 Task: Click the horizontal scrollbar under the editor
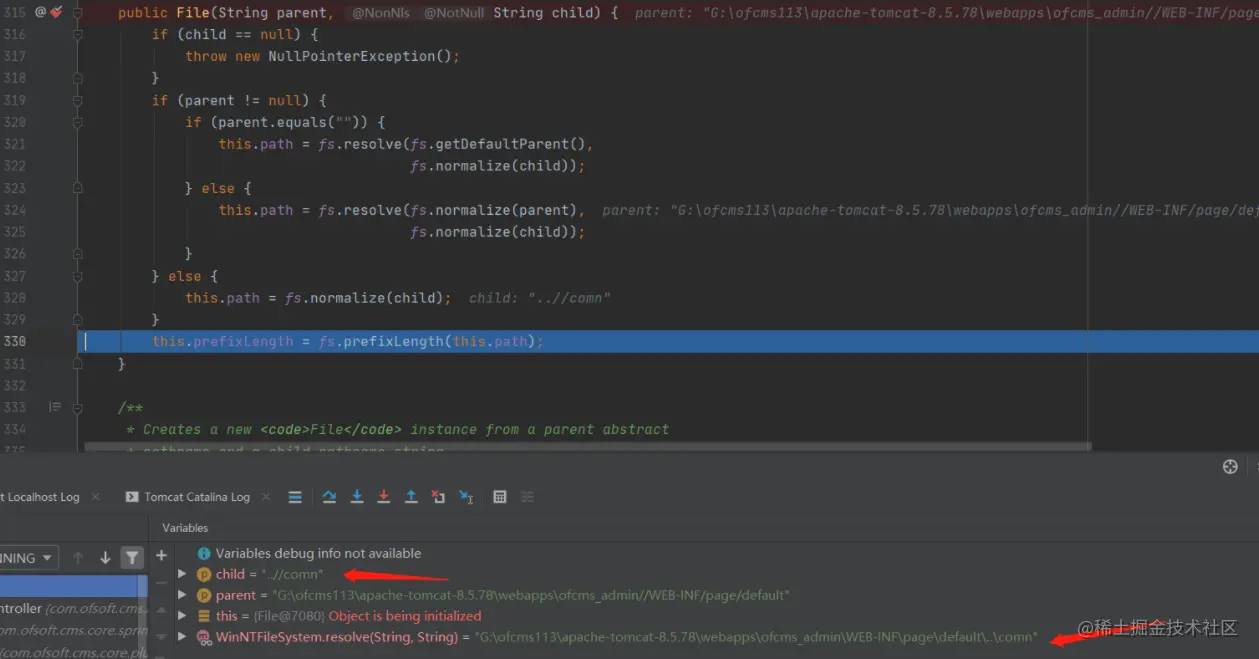(588, 447)
